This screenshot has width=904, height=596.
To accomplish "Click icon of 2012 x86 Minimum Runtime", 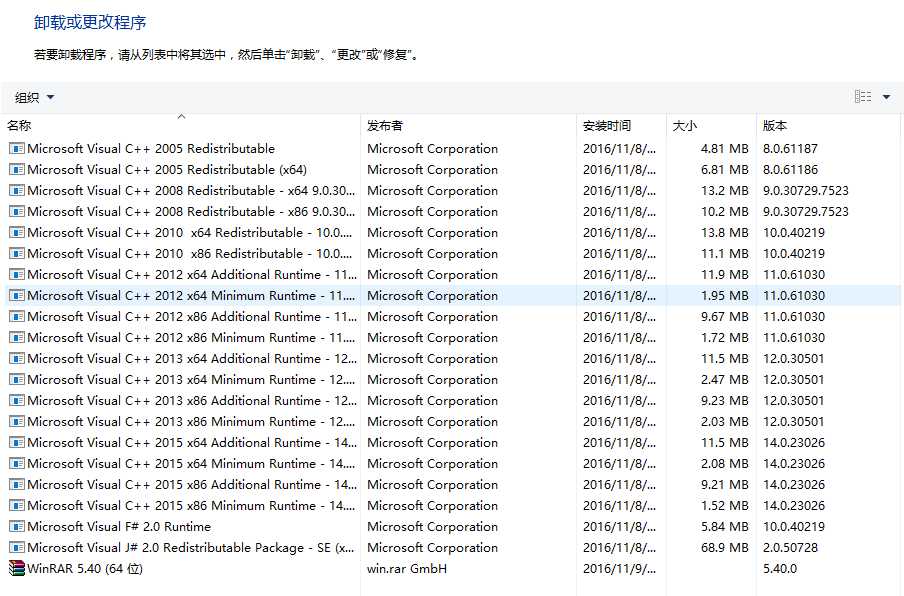I will 17,338.
